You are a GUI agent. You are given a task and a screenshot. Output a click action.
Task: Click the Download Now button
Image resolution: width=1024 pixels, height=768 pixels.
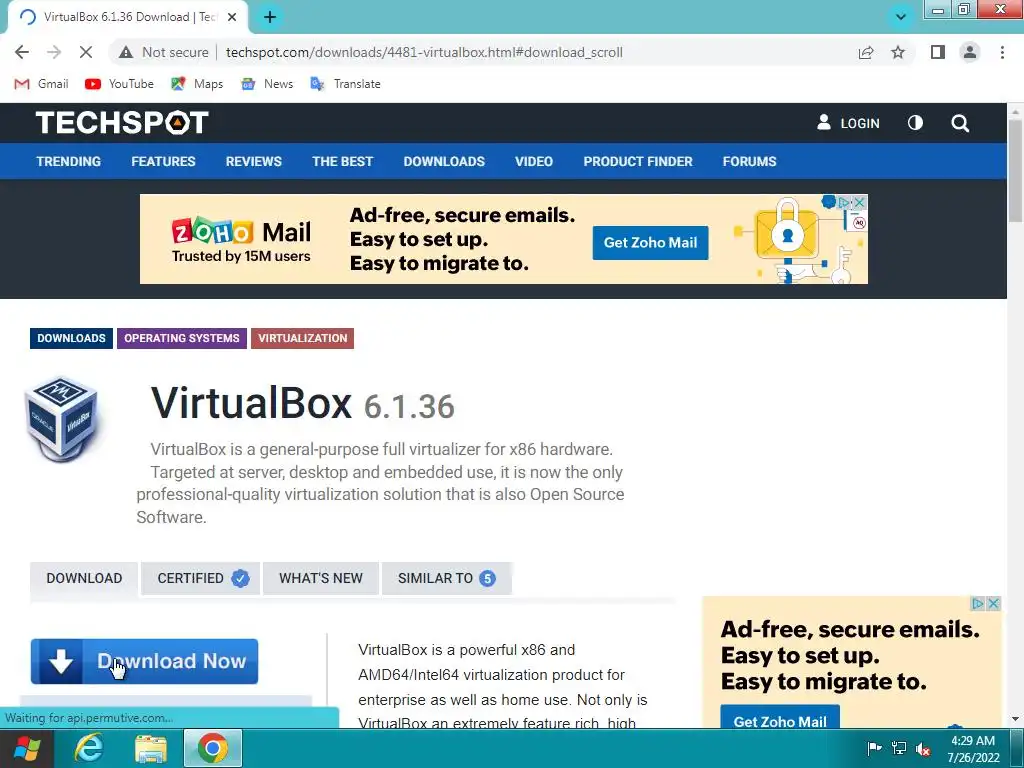pyautogui.click(x=144, y=662)
